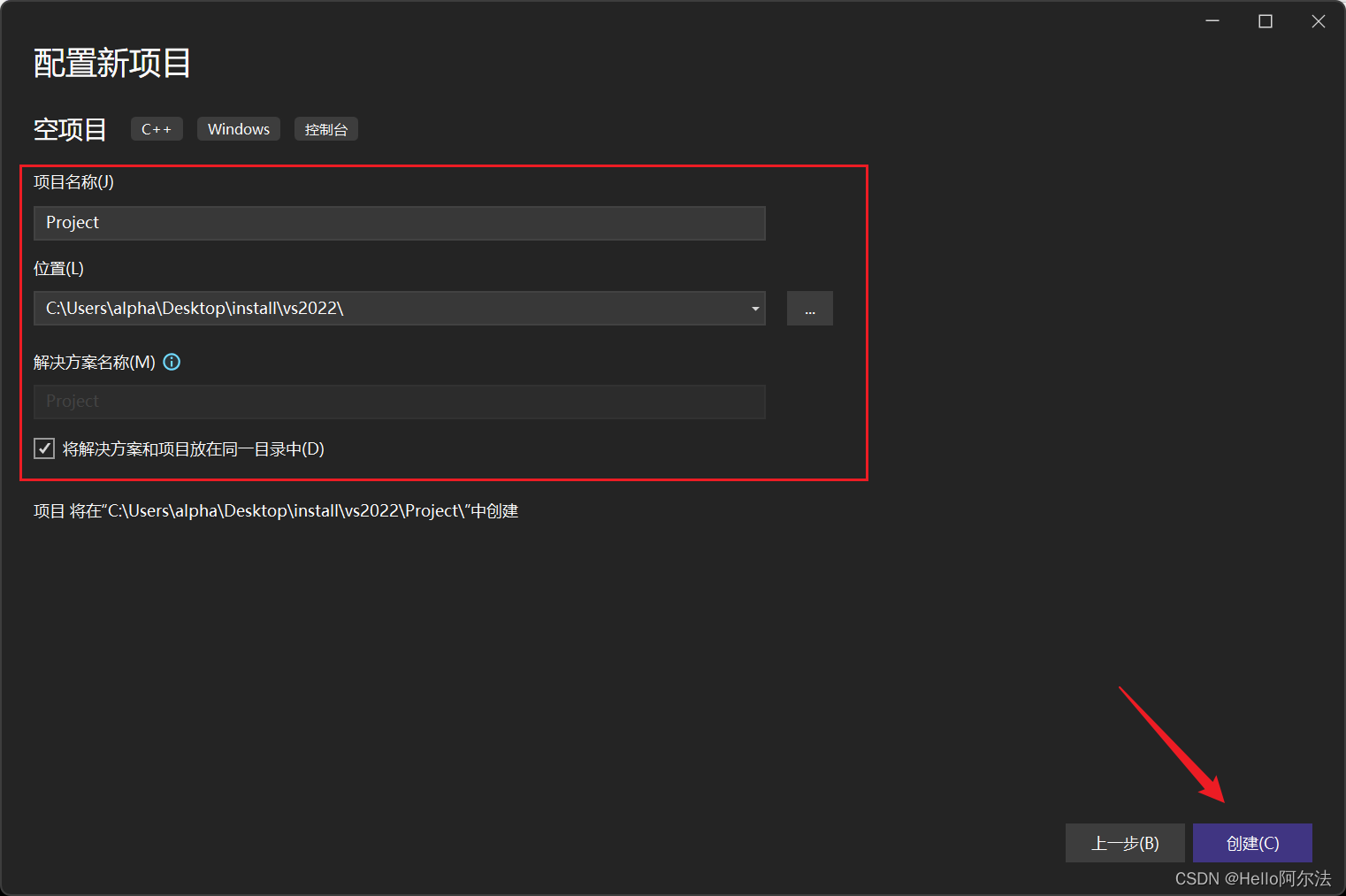Click the C++ tag
Viewport: 1346px width, 896px height.
click(x=157, y=129)
